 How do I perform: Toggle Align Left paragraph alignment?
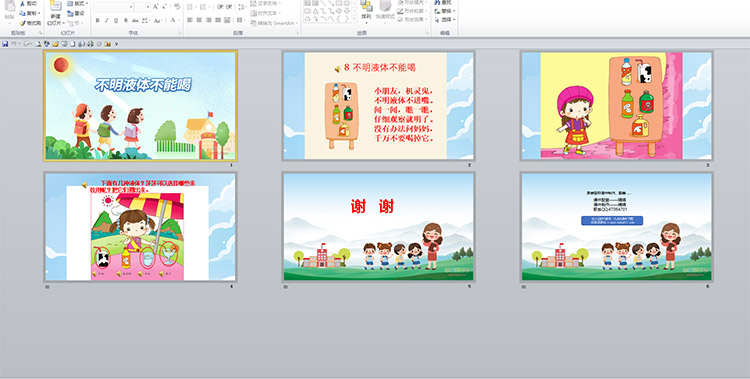tap(189, 20)
